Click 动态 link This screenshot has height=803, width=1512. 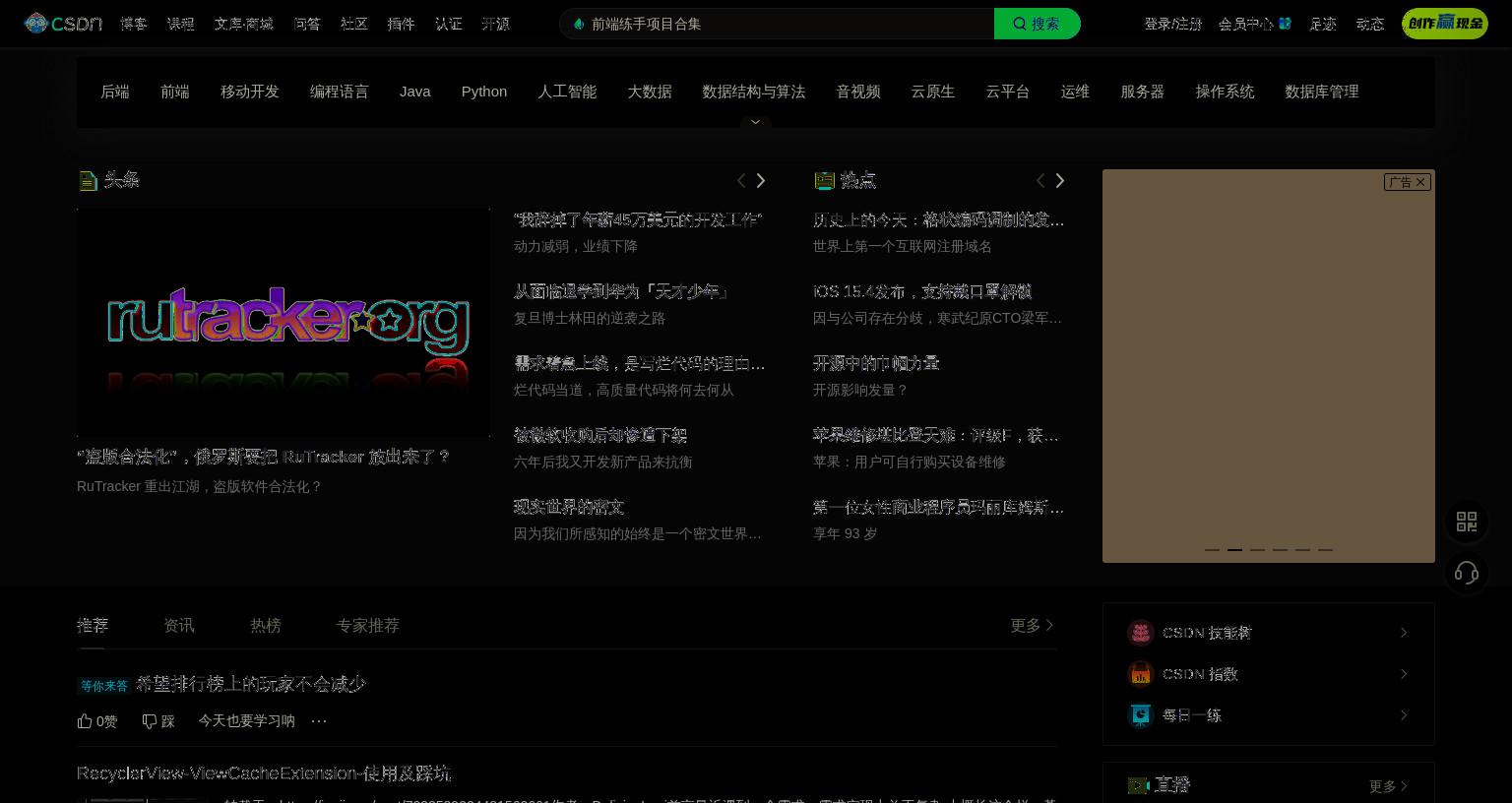point(1370,24)
